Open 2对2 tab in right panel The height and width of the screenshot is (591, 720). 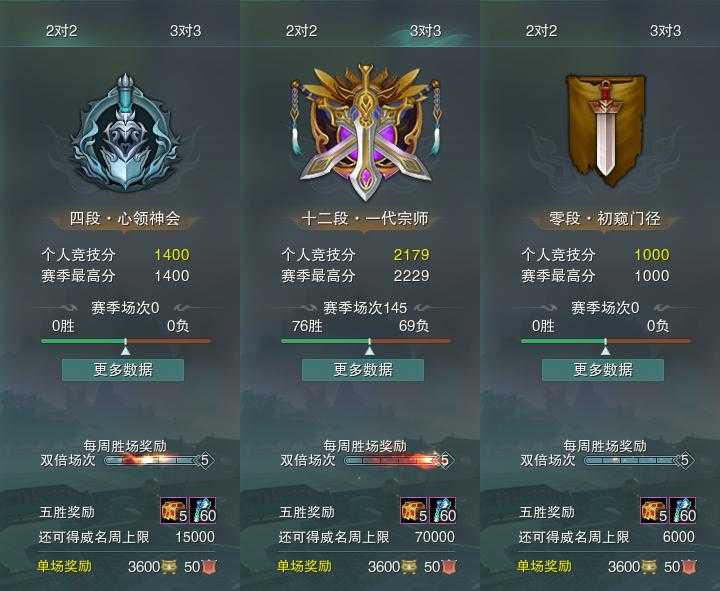click(541, 31)
